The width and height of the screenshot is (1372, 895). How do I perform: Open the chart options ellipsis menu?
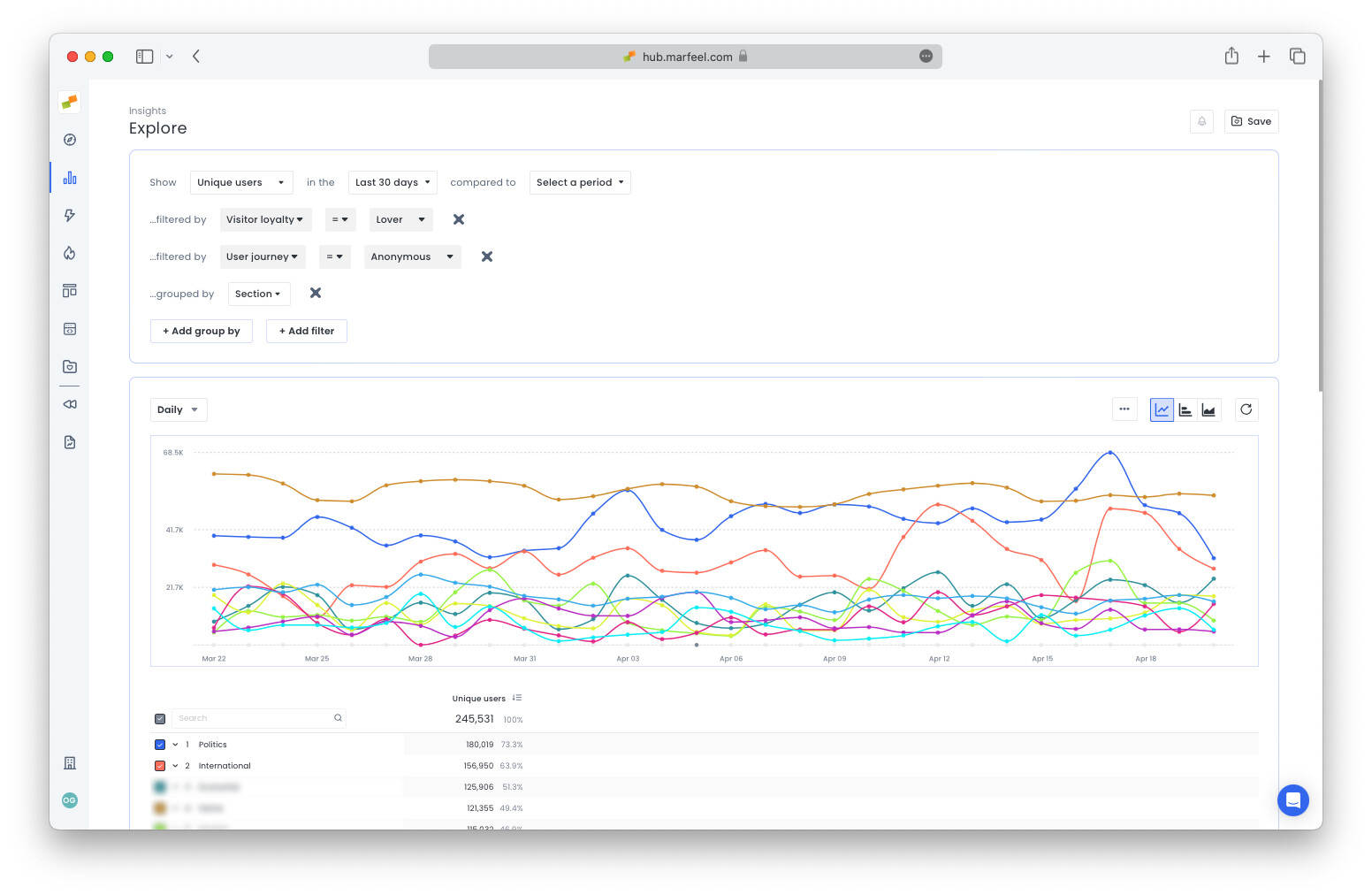[1124, 409]
